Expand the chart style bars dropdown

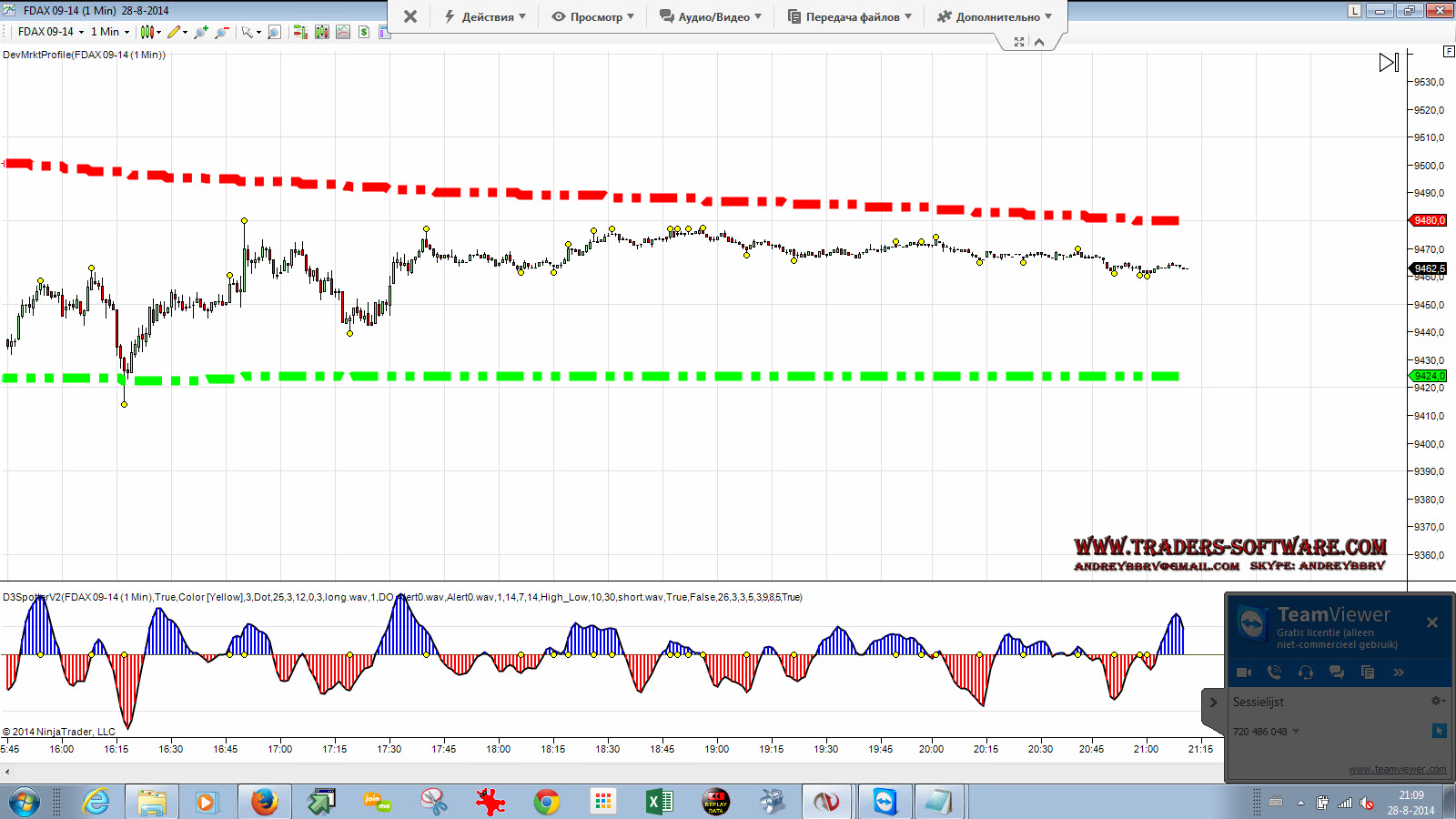click(150, 32)
